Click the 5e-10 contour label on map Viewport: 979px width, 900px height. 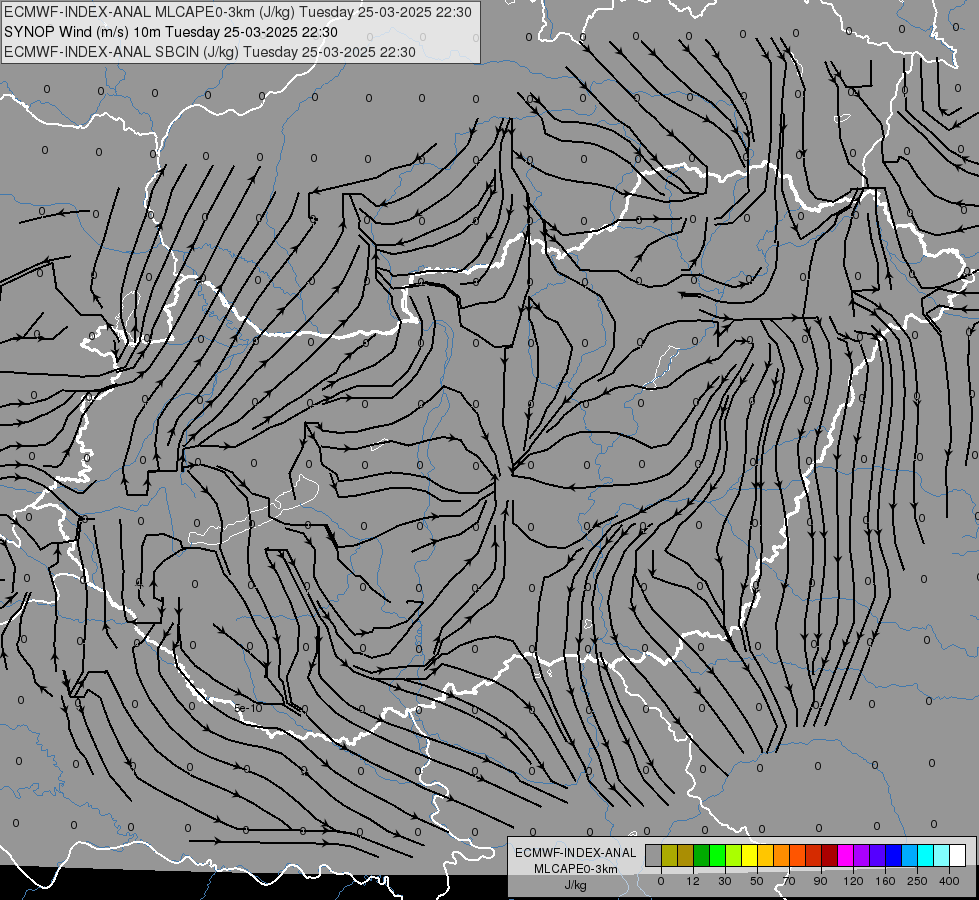[x=248, y=708]
